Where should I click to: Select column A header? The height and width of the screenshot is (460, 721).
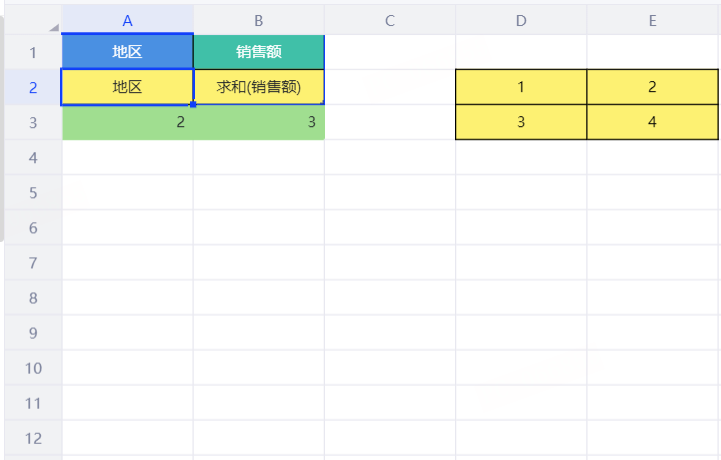point(127,20)
